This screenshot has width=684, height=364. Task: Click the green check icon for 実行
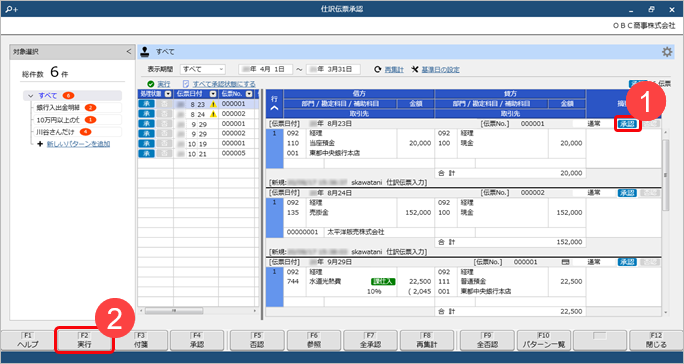pos(151,84)
